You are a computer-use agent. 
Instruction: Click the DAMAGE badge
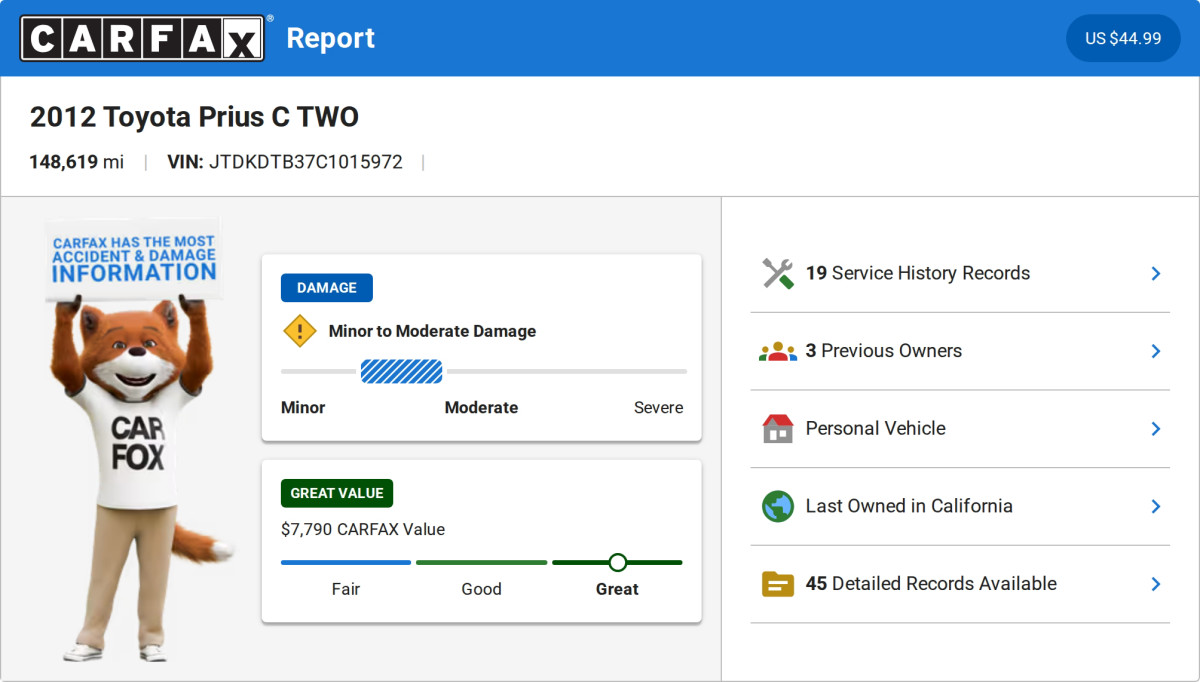click(327, 288)
